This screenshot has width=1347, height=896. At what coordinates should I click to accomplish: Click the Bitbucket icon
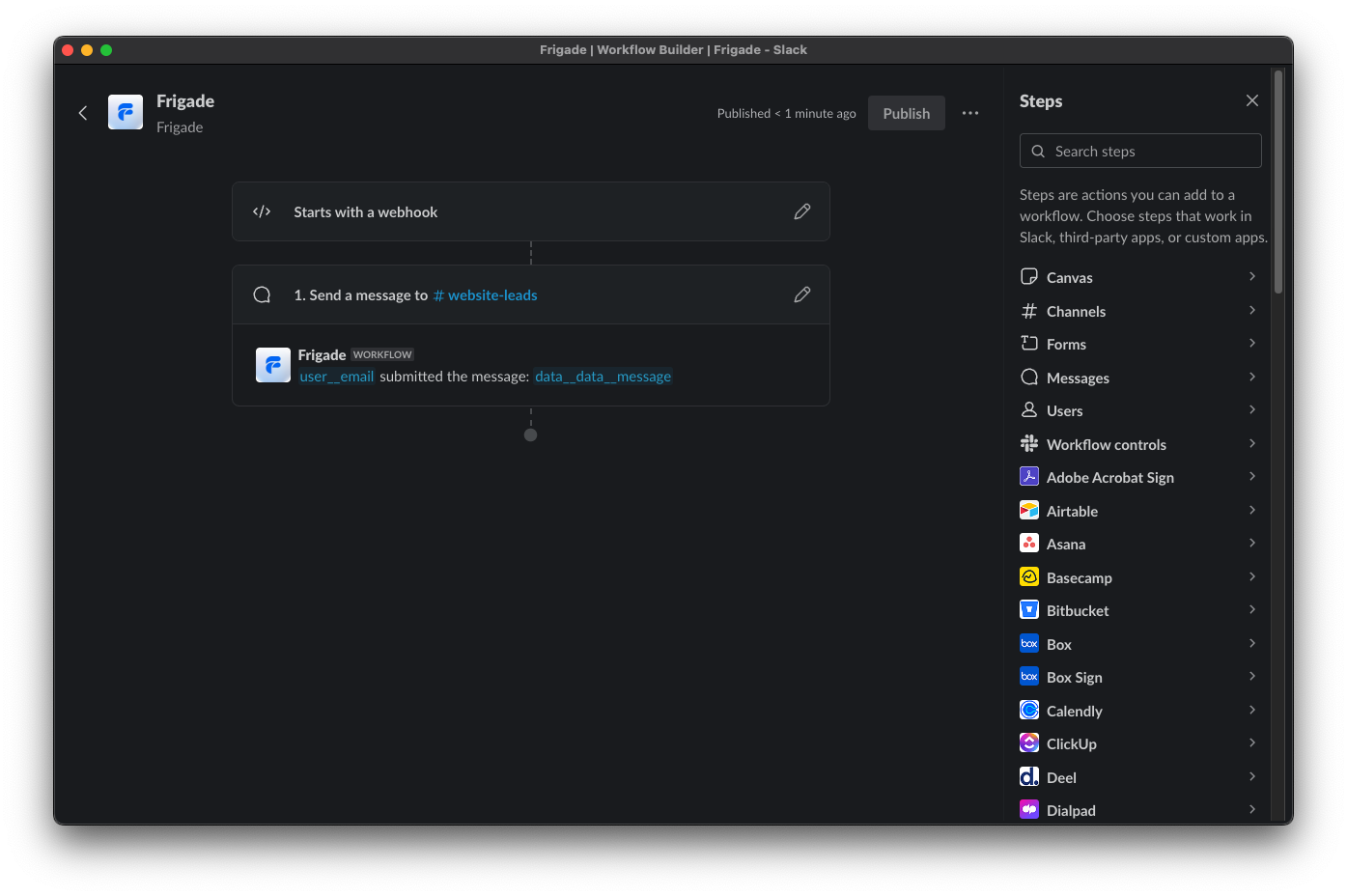pyautogui.click(x=1029, y=609)
